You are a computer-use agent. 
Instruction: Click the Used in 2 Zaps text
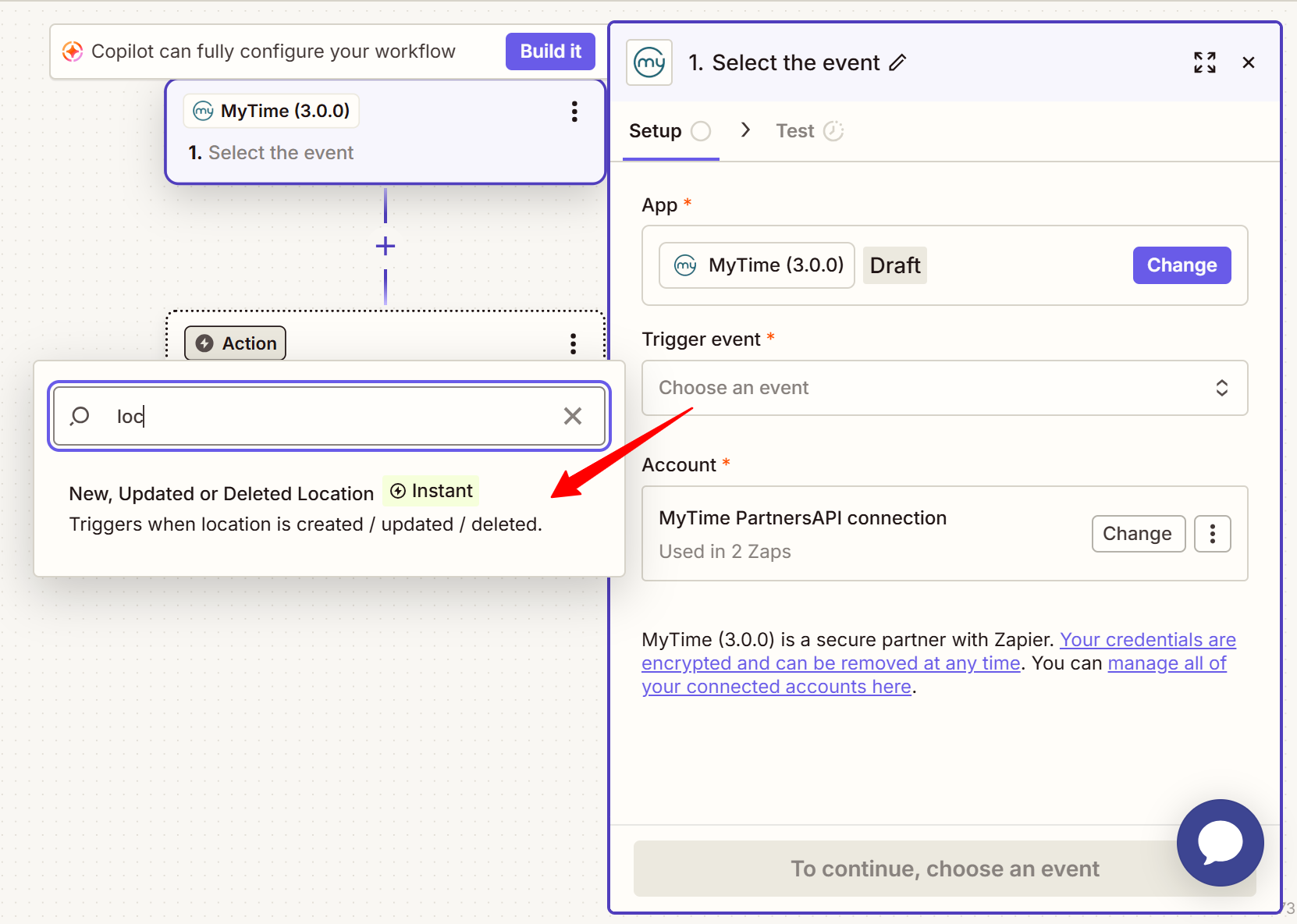[725, 552]
